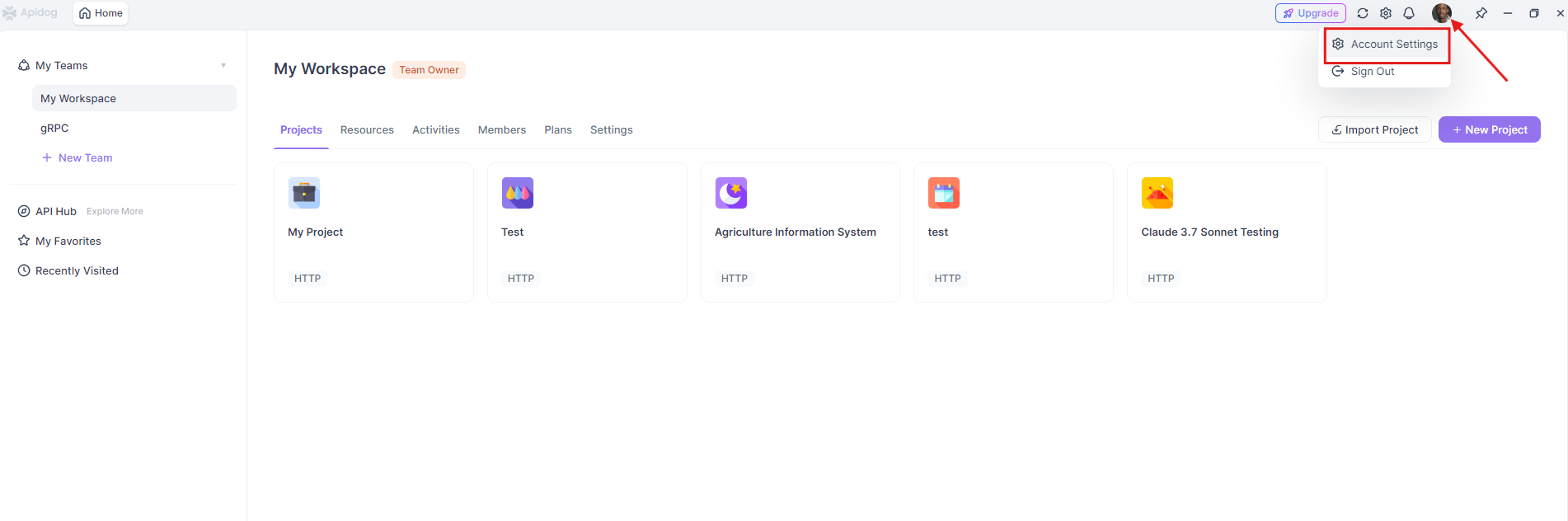Open the My Project briefcase icon
Screen dimensions: 1568x521
(x=304, y=193)
